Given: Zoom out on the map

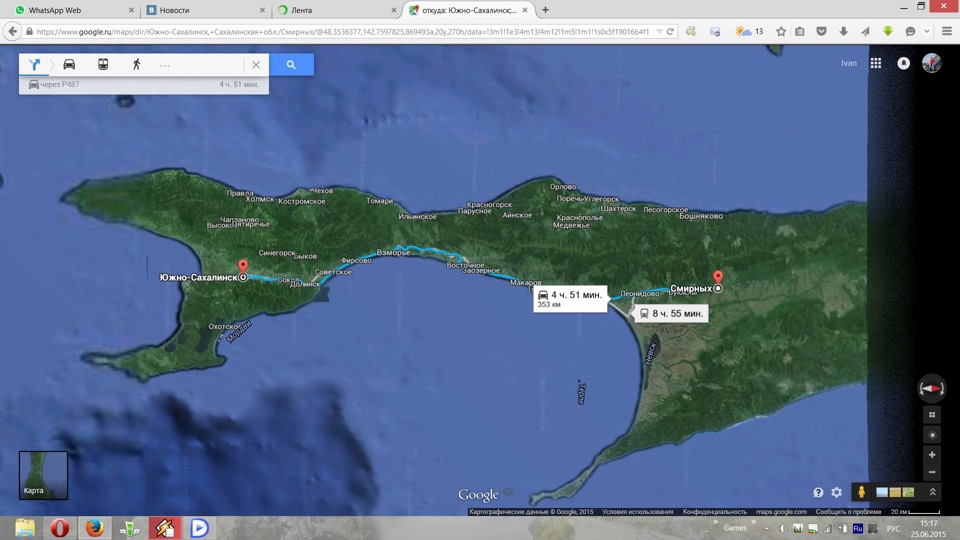Looking at the screenshot, I should click(x=932, y=472).
